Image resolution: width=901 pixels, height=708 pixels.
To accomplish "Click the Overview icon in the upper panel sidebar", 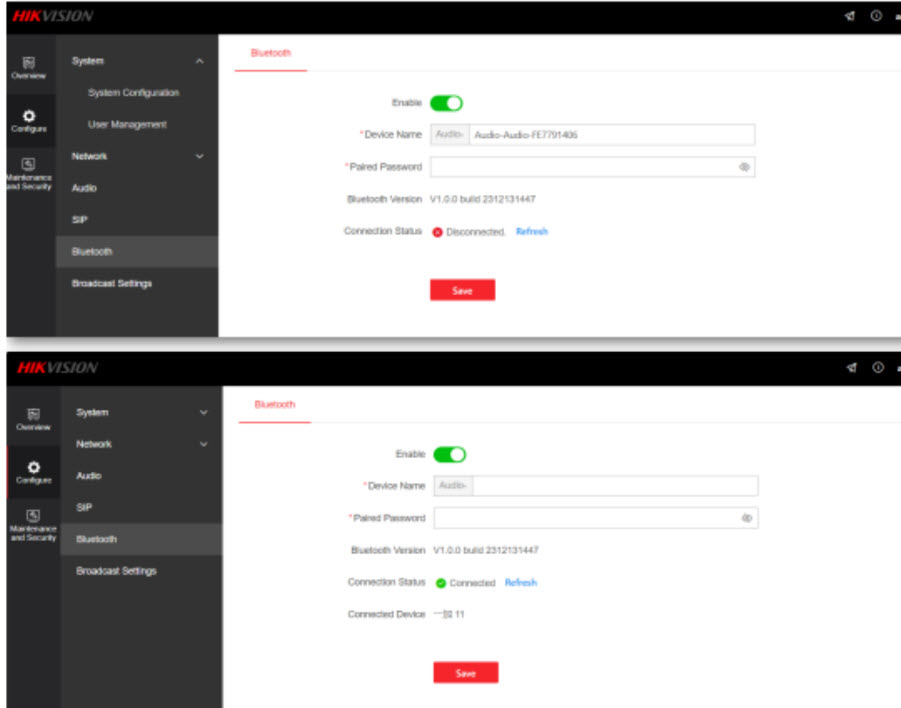I will 30,66.
